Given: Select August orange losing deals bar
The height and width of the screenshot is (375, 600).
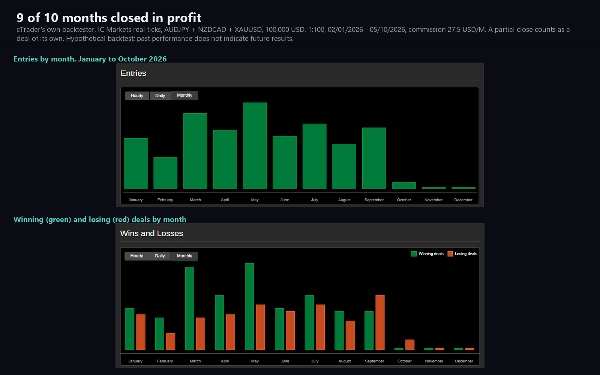Looking at the screenshot, I should [350, 336].
